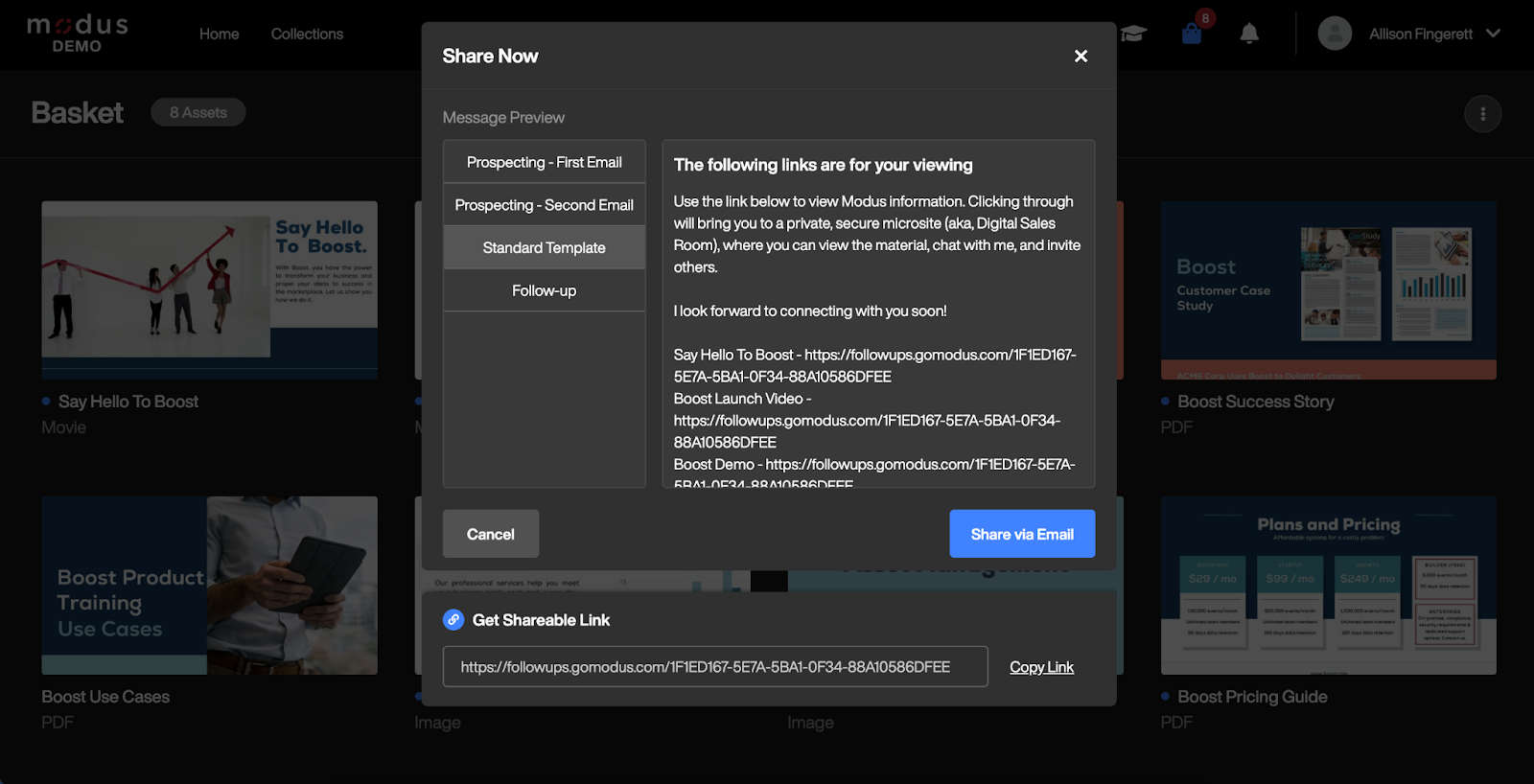Click the Copy Link link

1041,667
